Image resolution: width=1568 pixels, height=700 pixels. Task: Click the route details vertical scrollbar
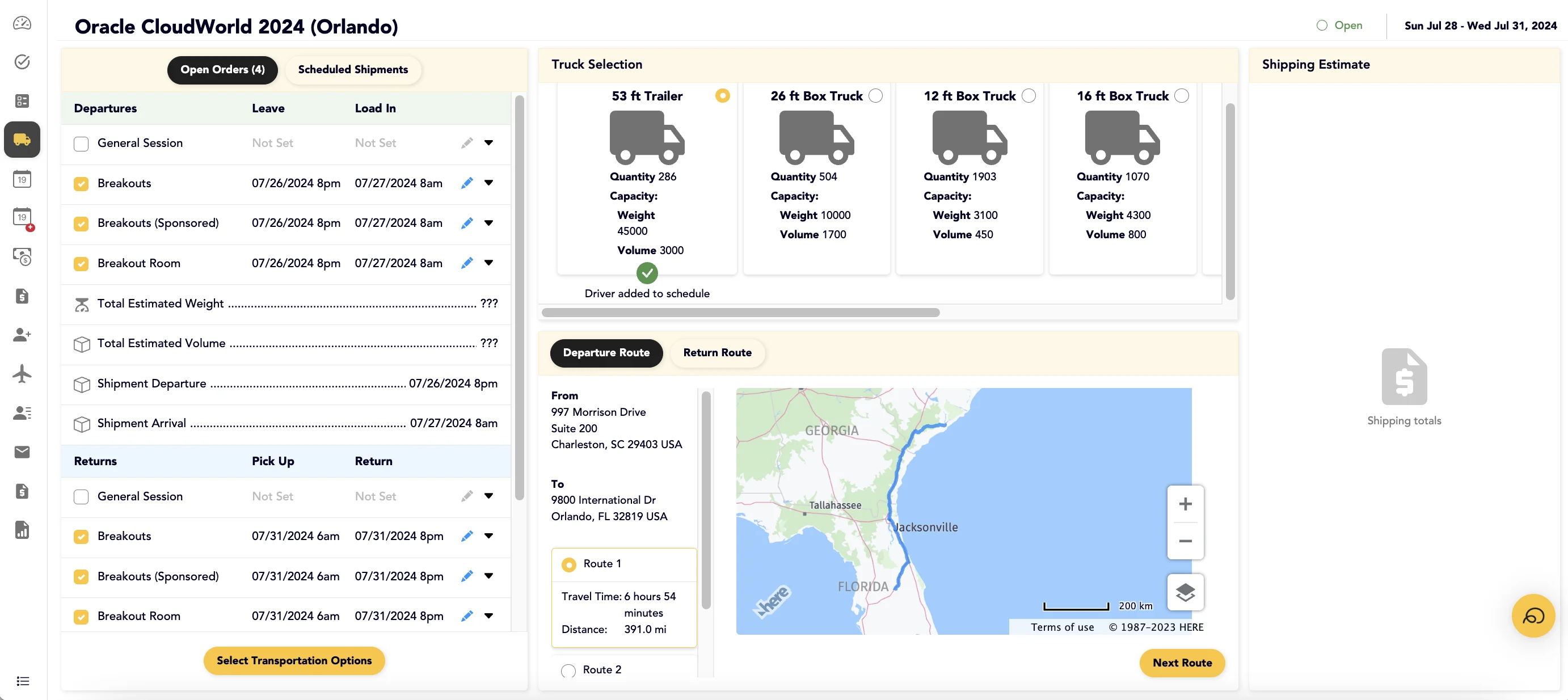click(706, 500)
